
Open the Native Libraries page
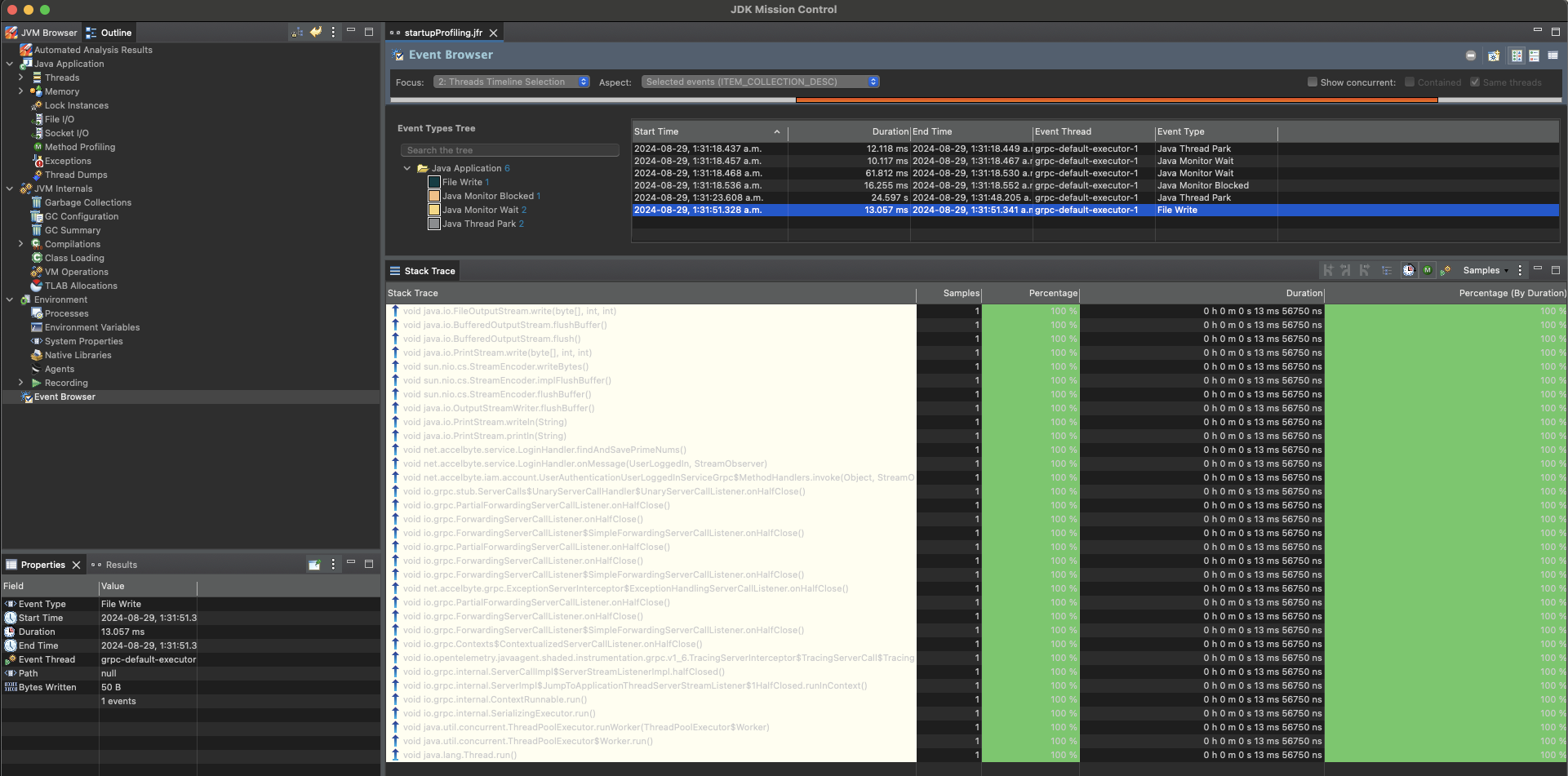pyautogui.click(x=78, y=355)
